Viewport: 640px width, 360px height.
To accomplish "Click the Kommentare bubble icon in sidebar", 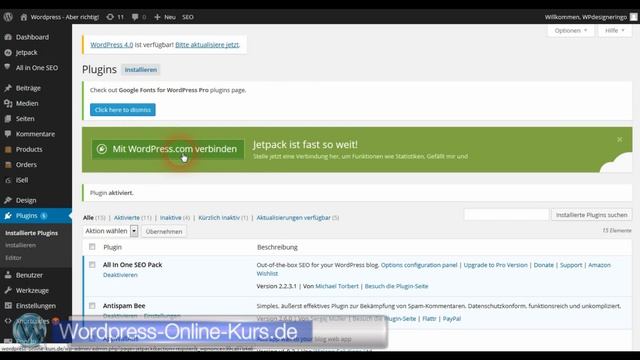I will (x=8, y=134).
